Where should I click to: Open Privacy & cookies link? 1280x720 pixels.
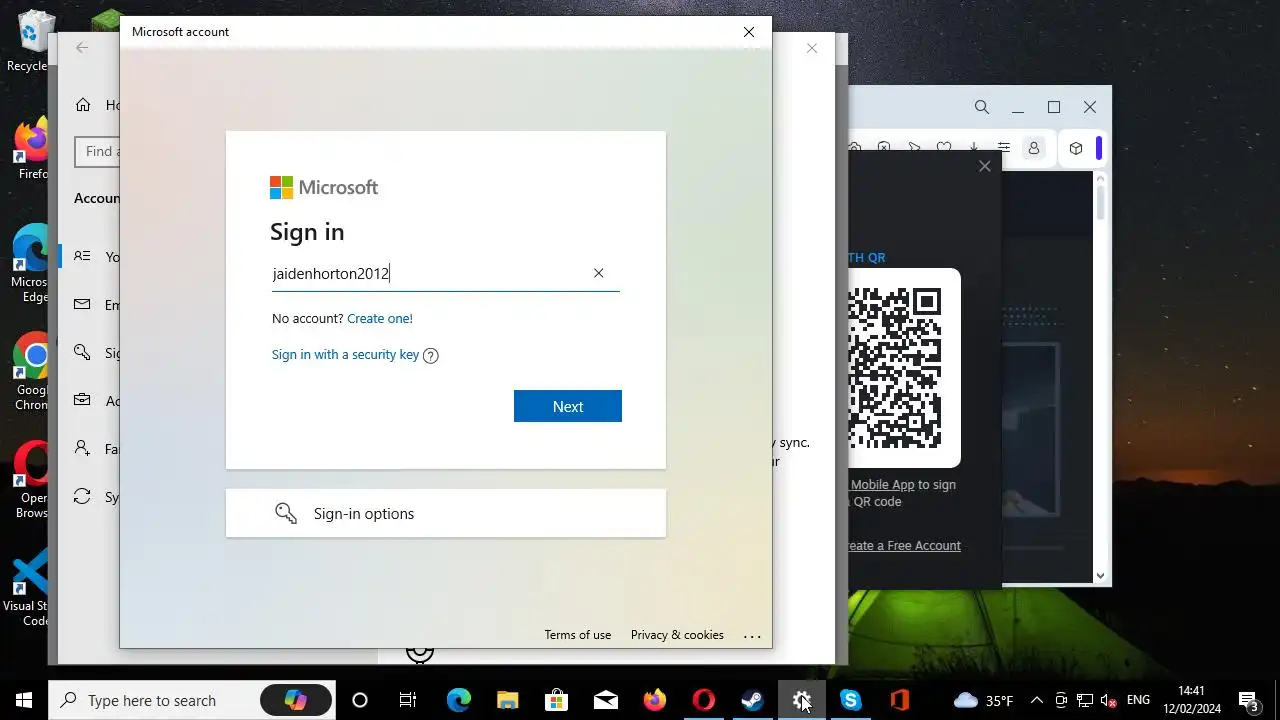click(677, 635)
